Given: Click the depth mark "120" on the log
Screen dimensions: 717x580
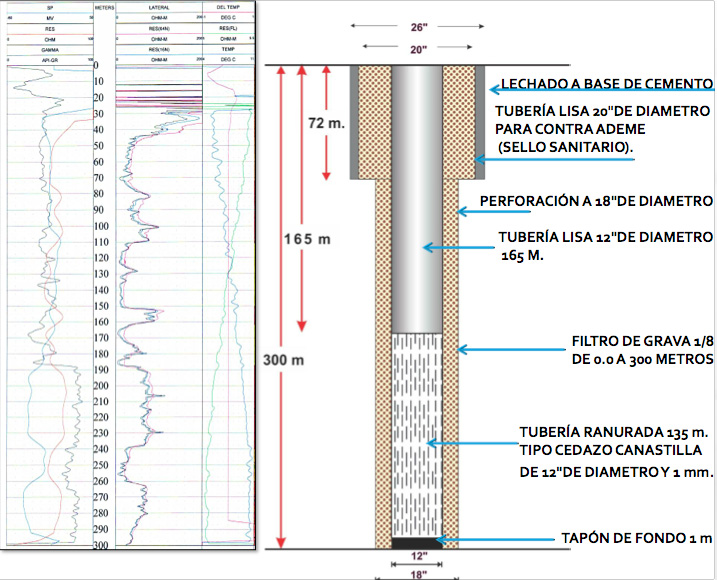Looking at the screenshot, I should [x=101, y=258].
